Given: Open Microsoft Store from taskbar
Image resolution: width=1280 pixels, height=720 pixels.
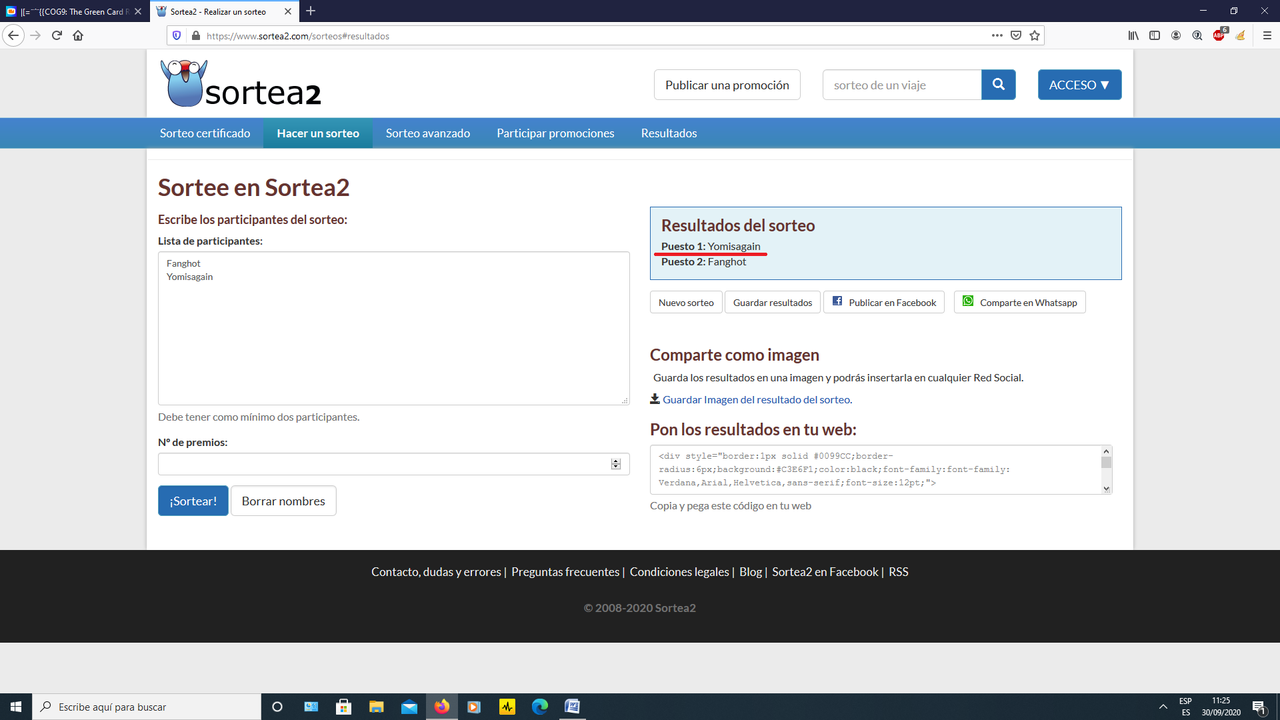Looking at the screenshot, I should coord(343,706).
